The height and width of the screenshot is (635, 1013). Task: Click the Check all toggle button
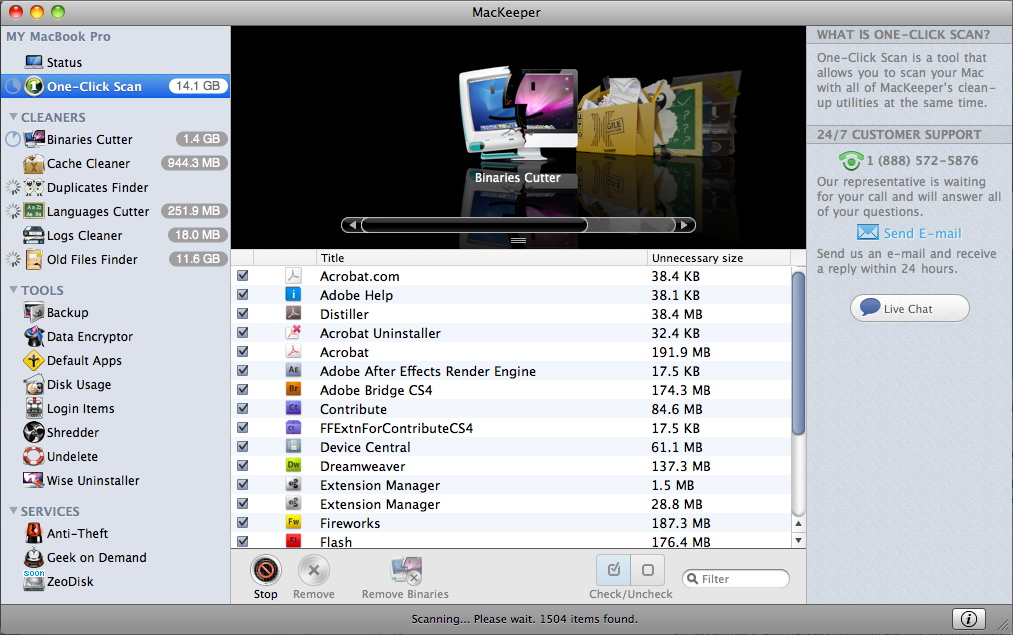614,570
